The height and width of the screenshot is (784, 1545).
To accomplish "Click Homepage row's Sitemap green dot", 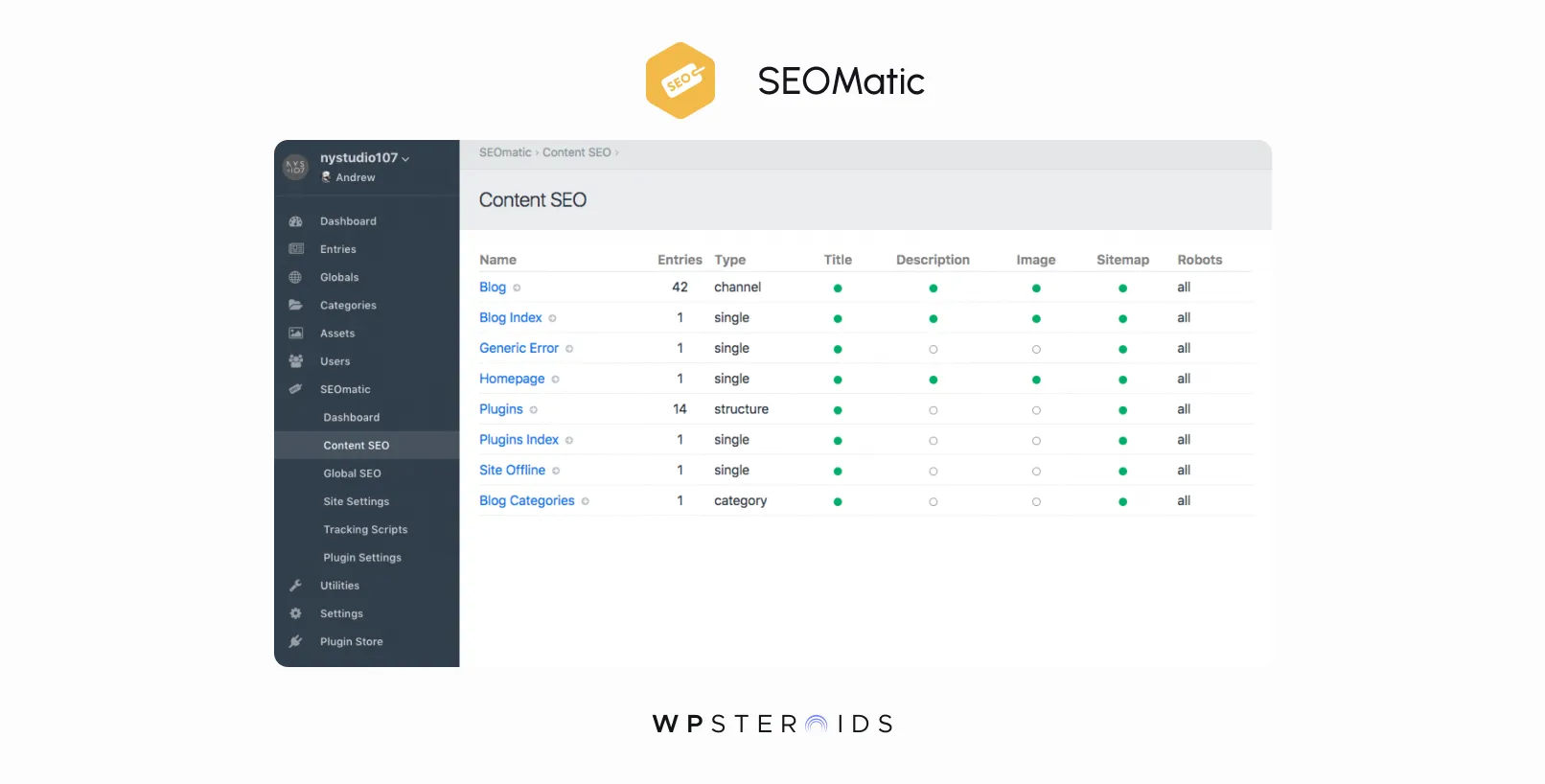I will click(x=1122, y=380).
